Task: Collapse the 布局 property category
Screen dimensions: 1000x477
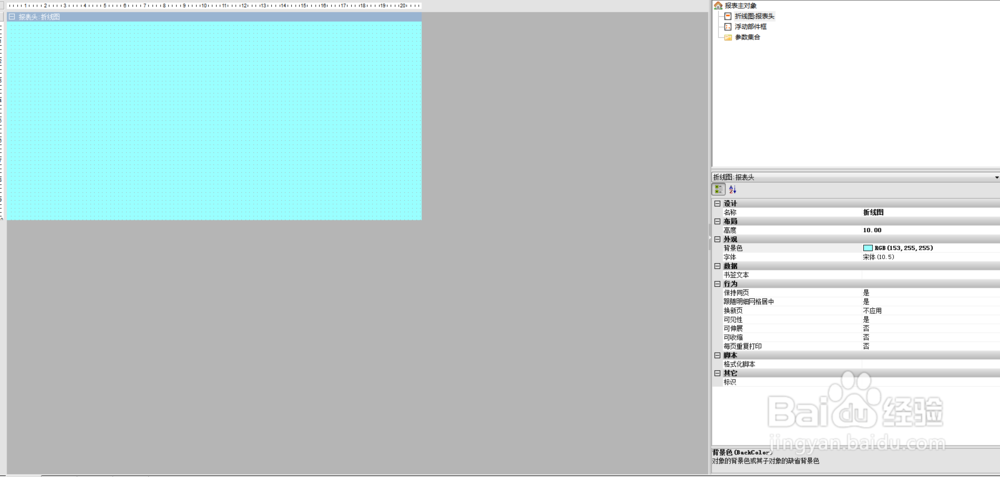Action: pos(717,221)
